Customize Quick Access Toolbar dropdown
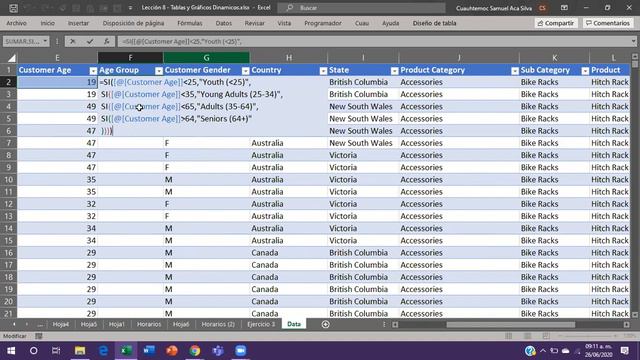The image size is (640, 360). pyautogui.click(x=130, y=8)
